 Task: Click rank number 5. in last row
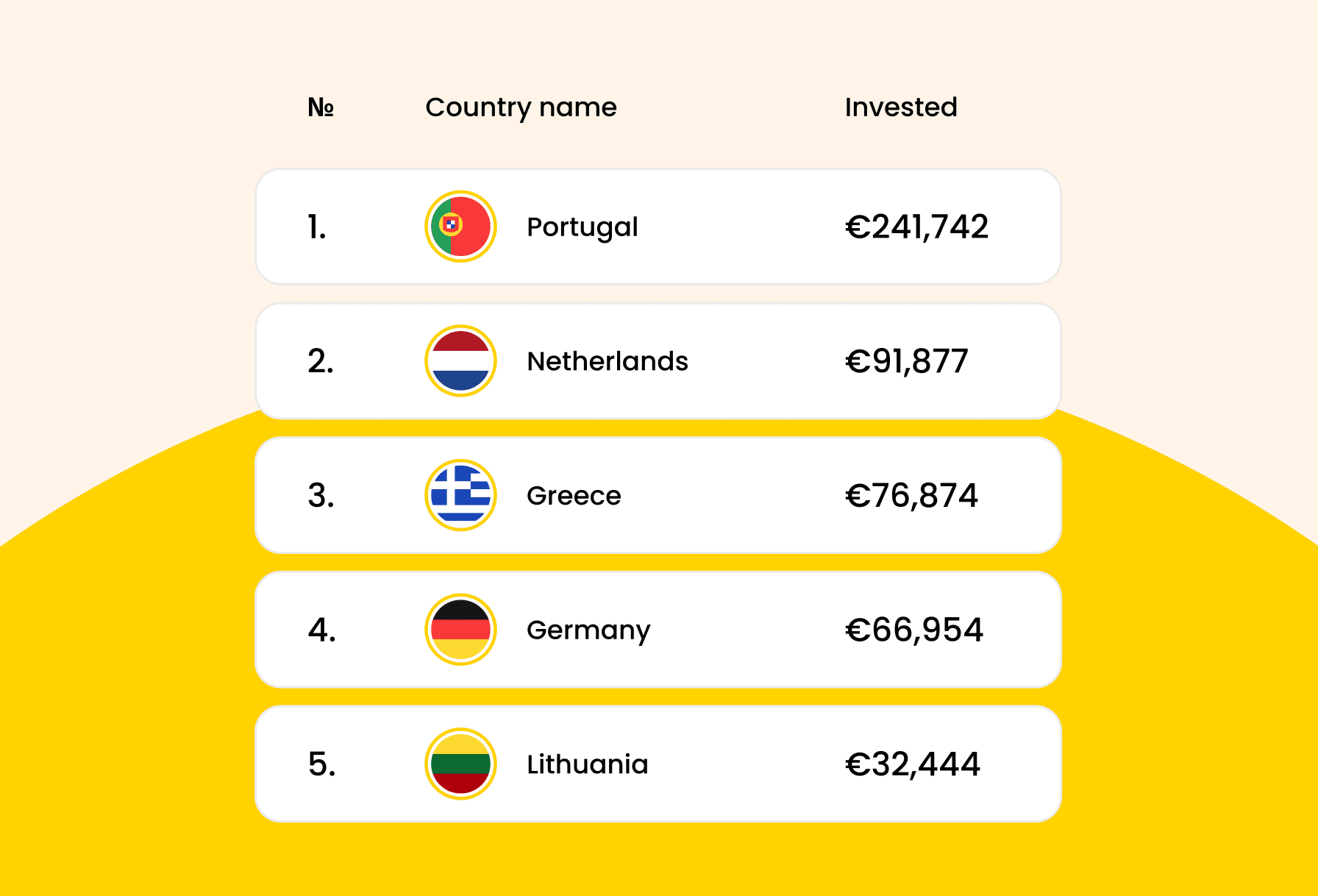pyautogui.click(x=322, y=764)
